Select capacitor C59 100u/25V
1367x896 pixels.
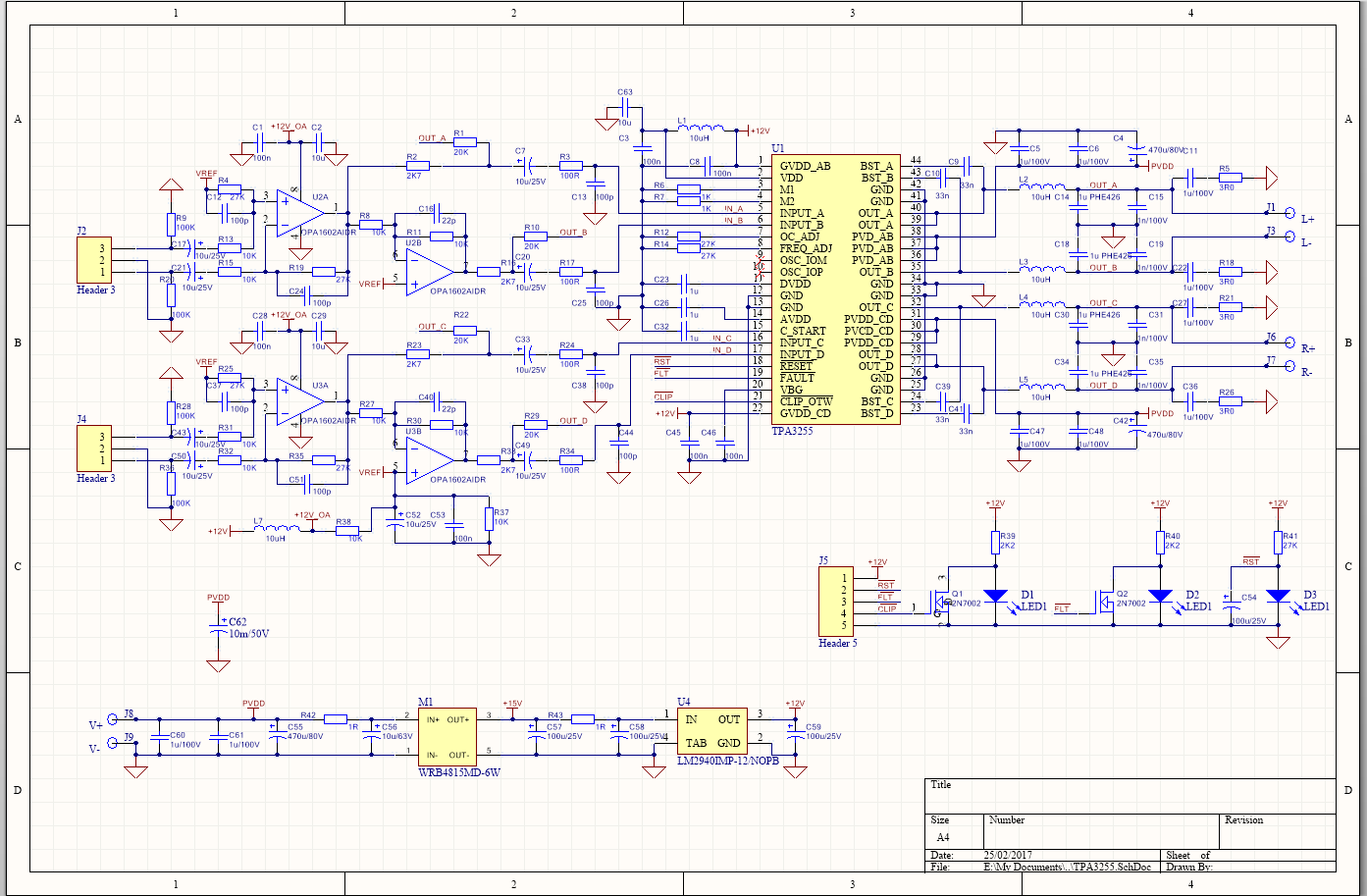pos(796,731)
